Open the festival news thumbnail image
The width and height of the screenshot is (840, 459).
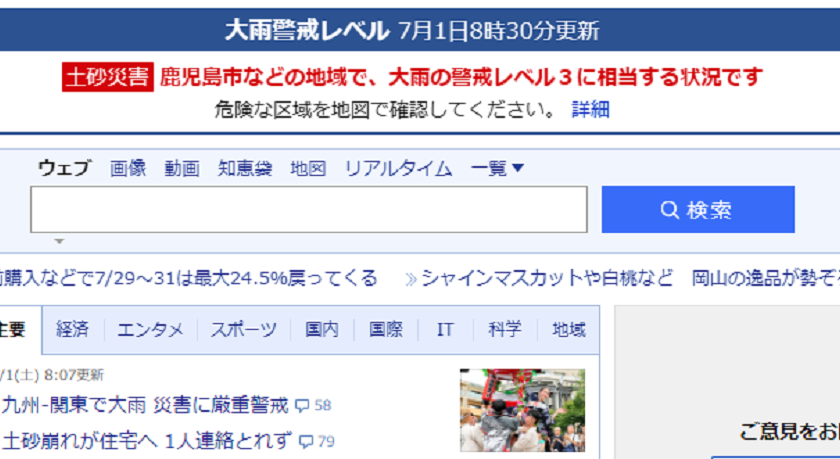point(522,410)
